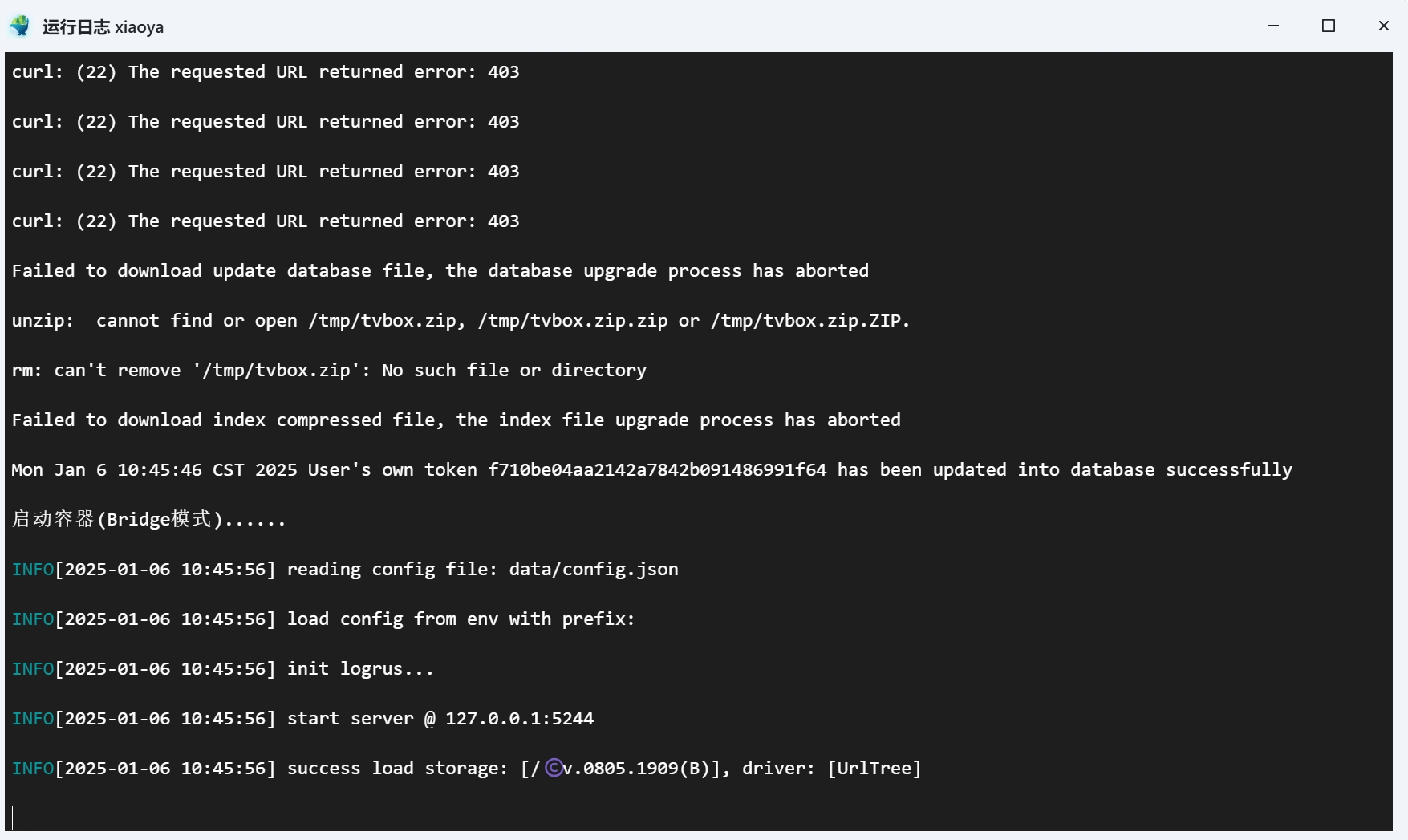1408x840 pixels.
Task: Minimize the 运行日志 xiaoya window
Action: [x=1272, y=26]
